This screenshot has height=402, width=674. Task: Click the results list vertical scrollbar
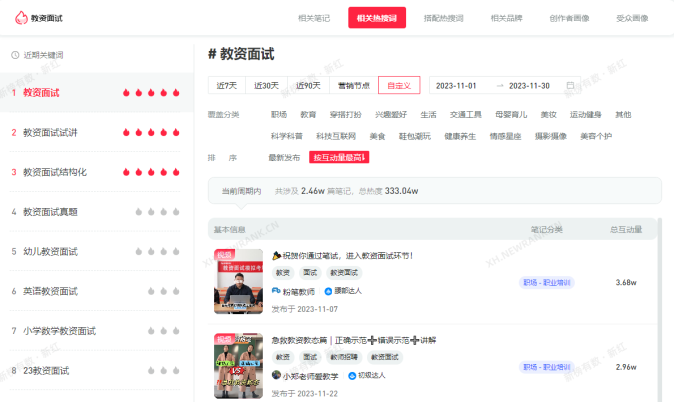tap(659, 310)
